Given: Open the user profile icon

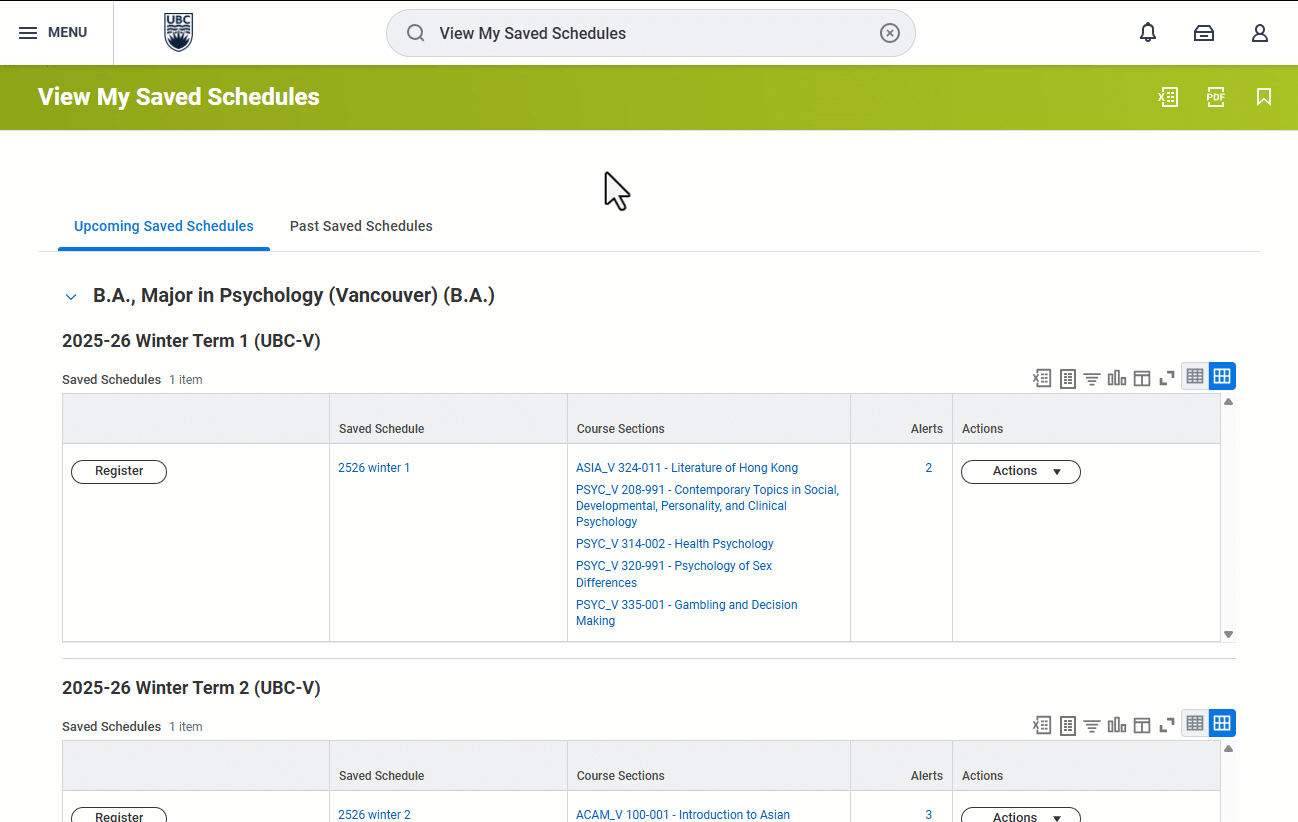Looking at the screenshot, I should (x=1260, y=33).
